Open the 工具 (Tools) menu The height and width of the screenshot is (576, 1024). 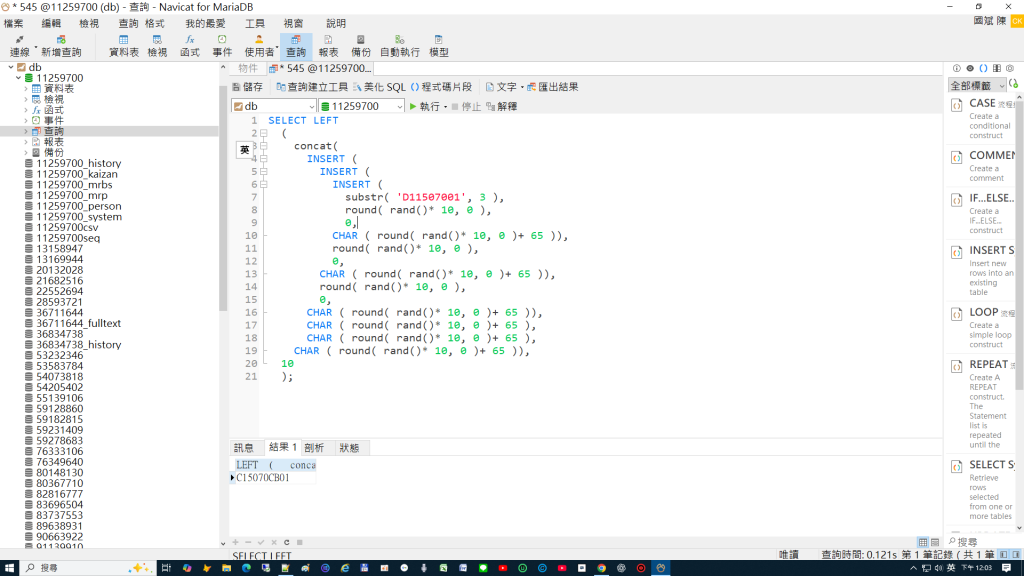point(255,24)
